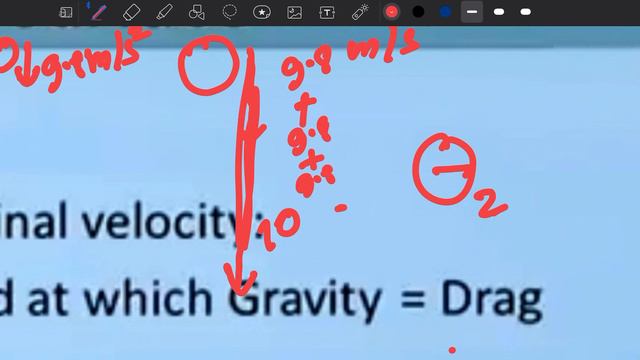
Task: Select the Lasso selection tool
Action: pos(229,12)
